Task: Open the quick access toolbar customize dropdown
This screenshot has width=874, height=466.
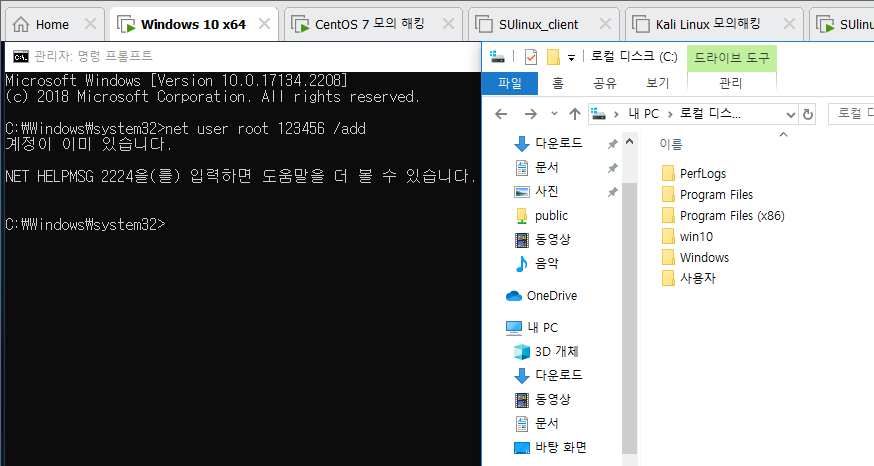Action: point(571,57)
